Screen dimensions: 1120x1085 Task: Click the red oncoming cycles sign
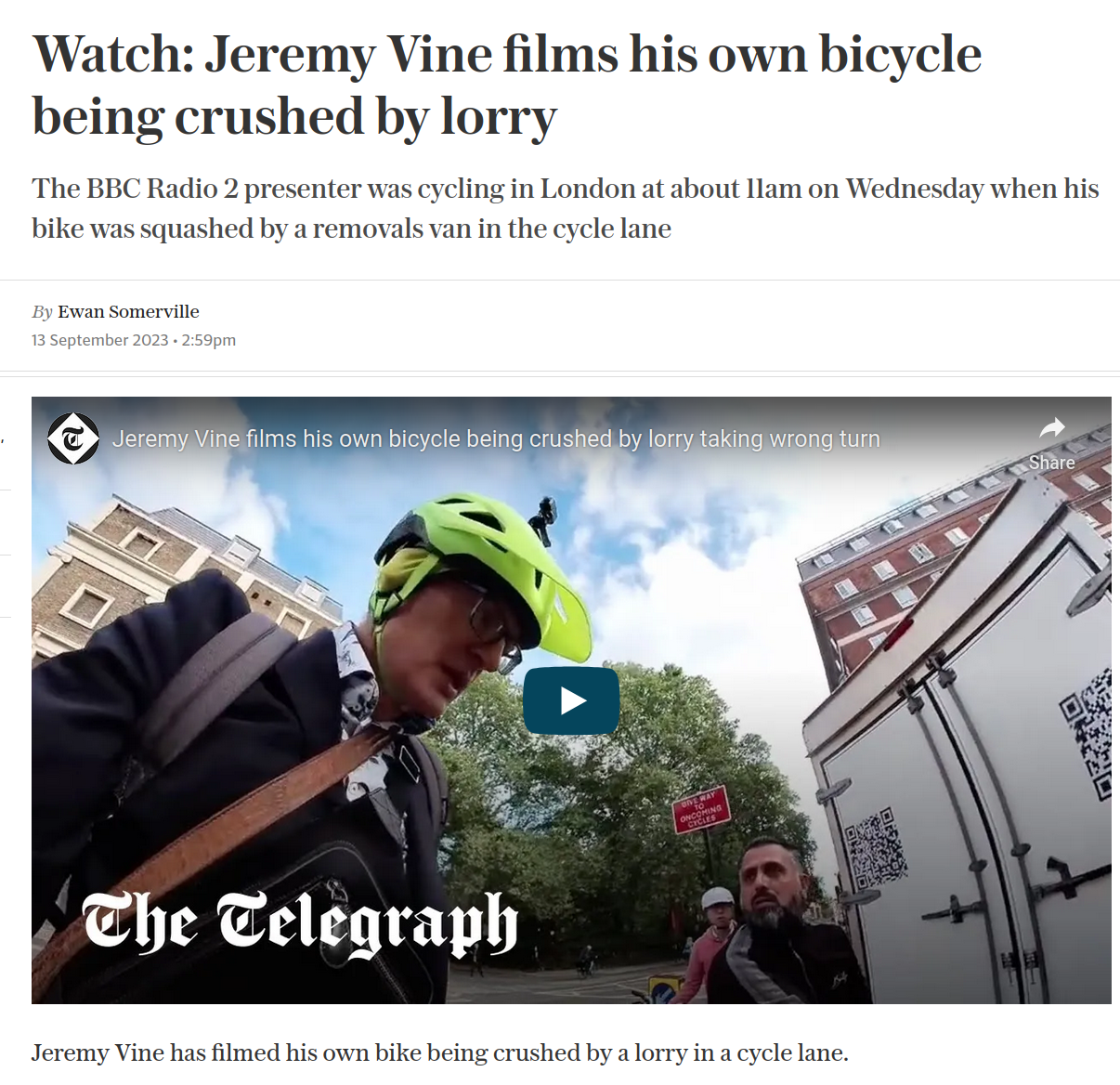tap(701, 809)
